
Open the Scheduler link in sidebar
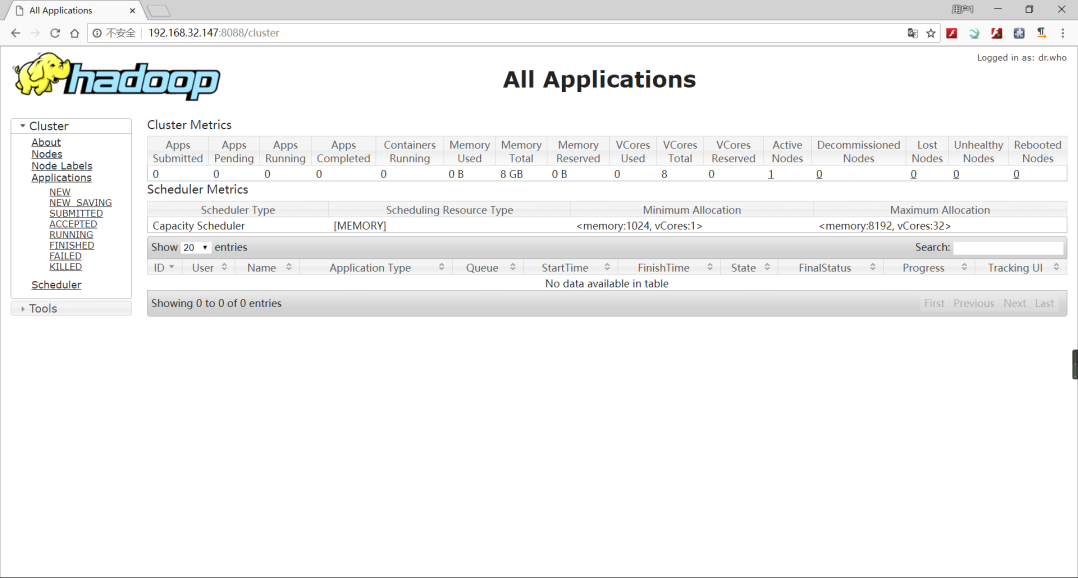(x=56, y=285)
